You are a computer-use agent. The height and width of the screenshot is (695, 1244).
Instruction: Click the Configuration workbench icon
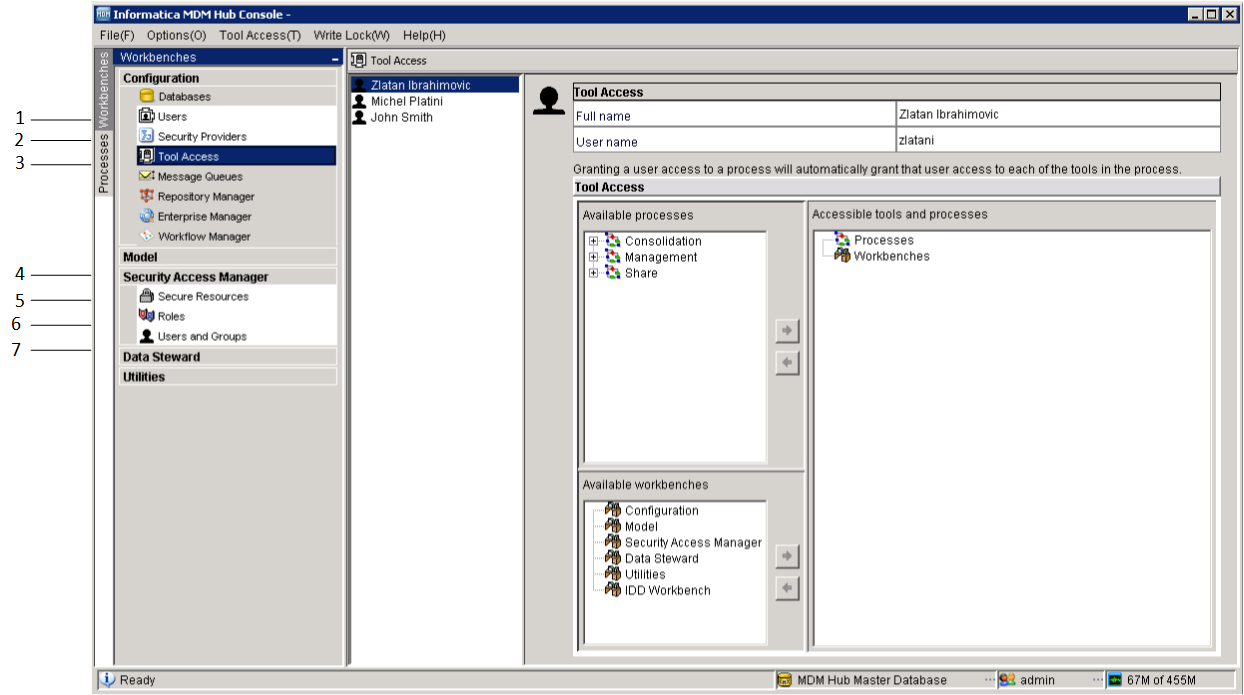coord(613,510)
